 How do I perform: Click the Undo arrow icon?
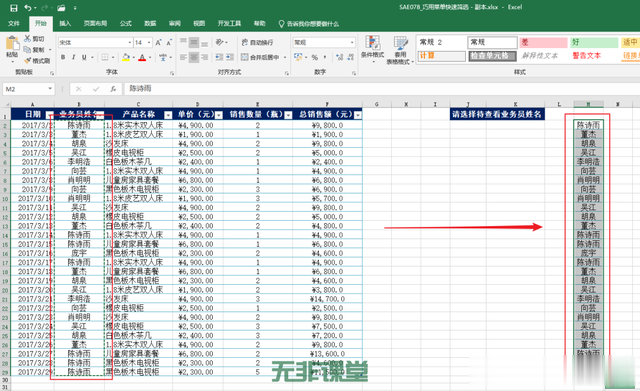(28, 8)
